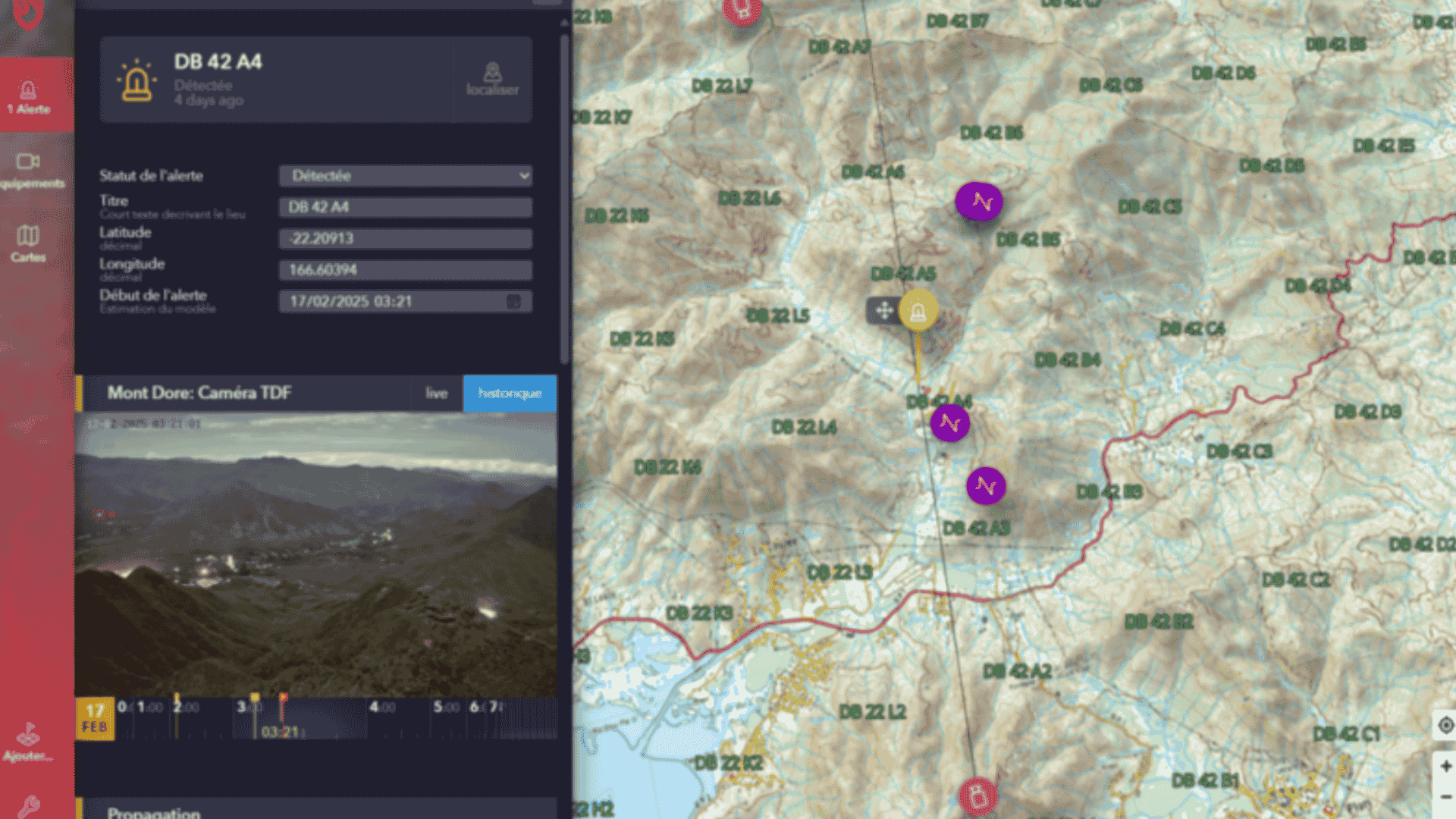This screenshot has height=819, width=1456.
Task: Click the red camera marker at top of map
Action: click(742, 11)
